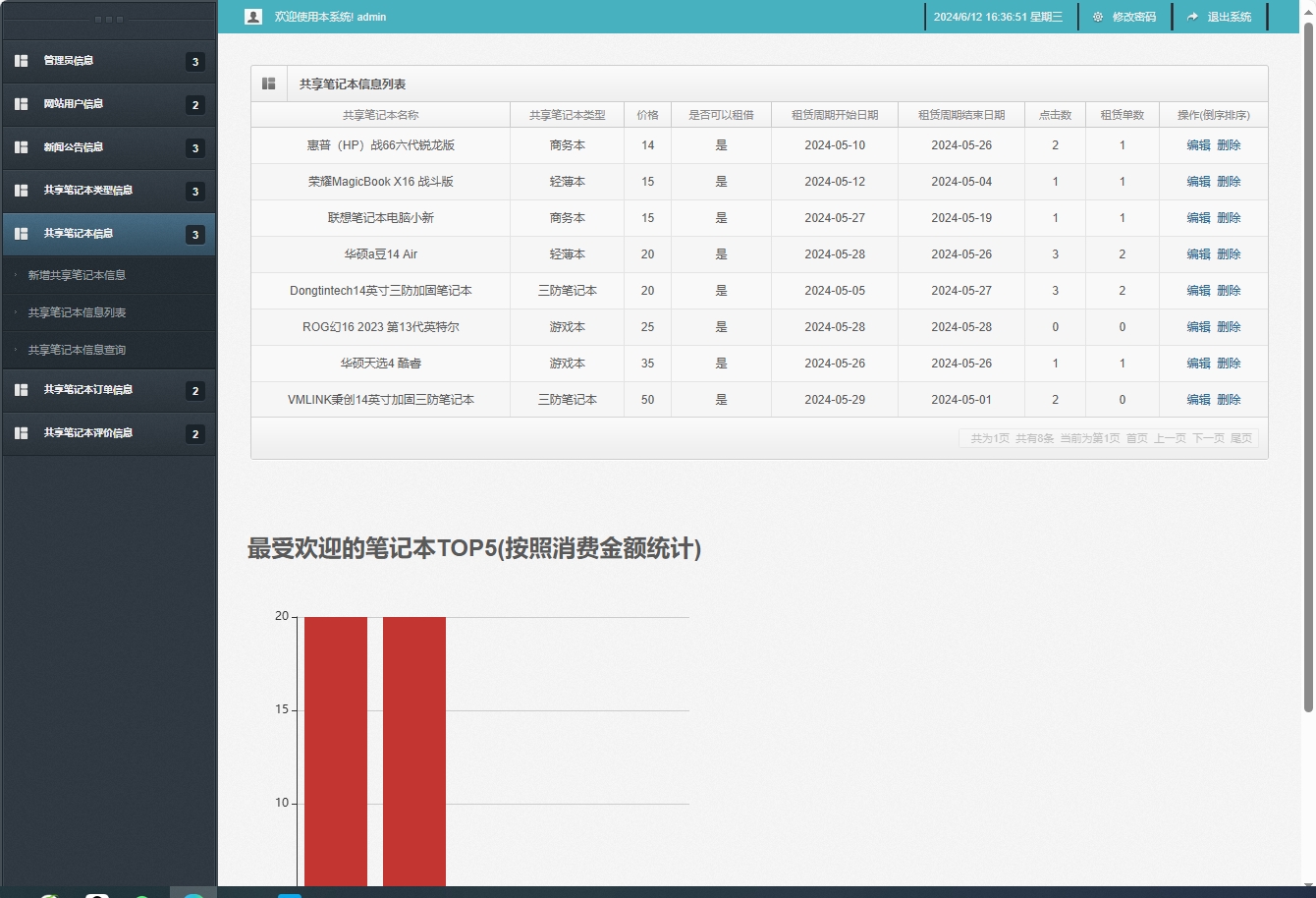
Task: Sort by the 操作(倒序排序) column header
Action: [x=1215, y=114]
